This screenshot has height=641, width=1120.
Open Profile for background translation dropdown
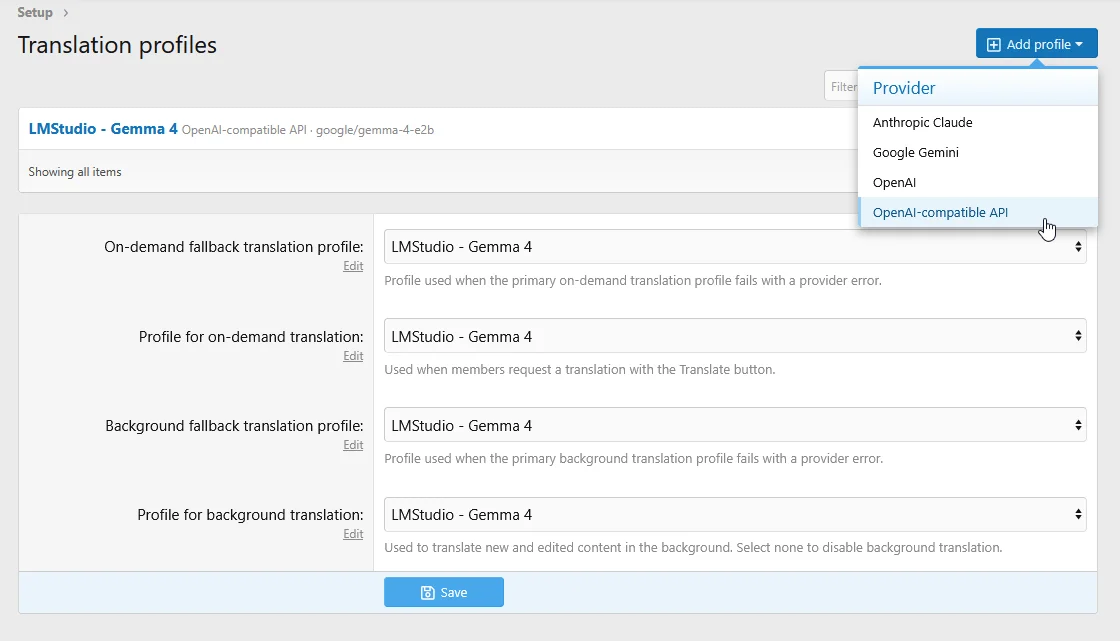click(x=735, y=515)
